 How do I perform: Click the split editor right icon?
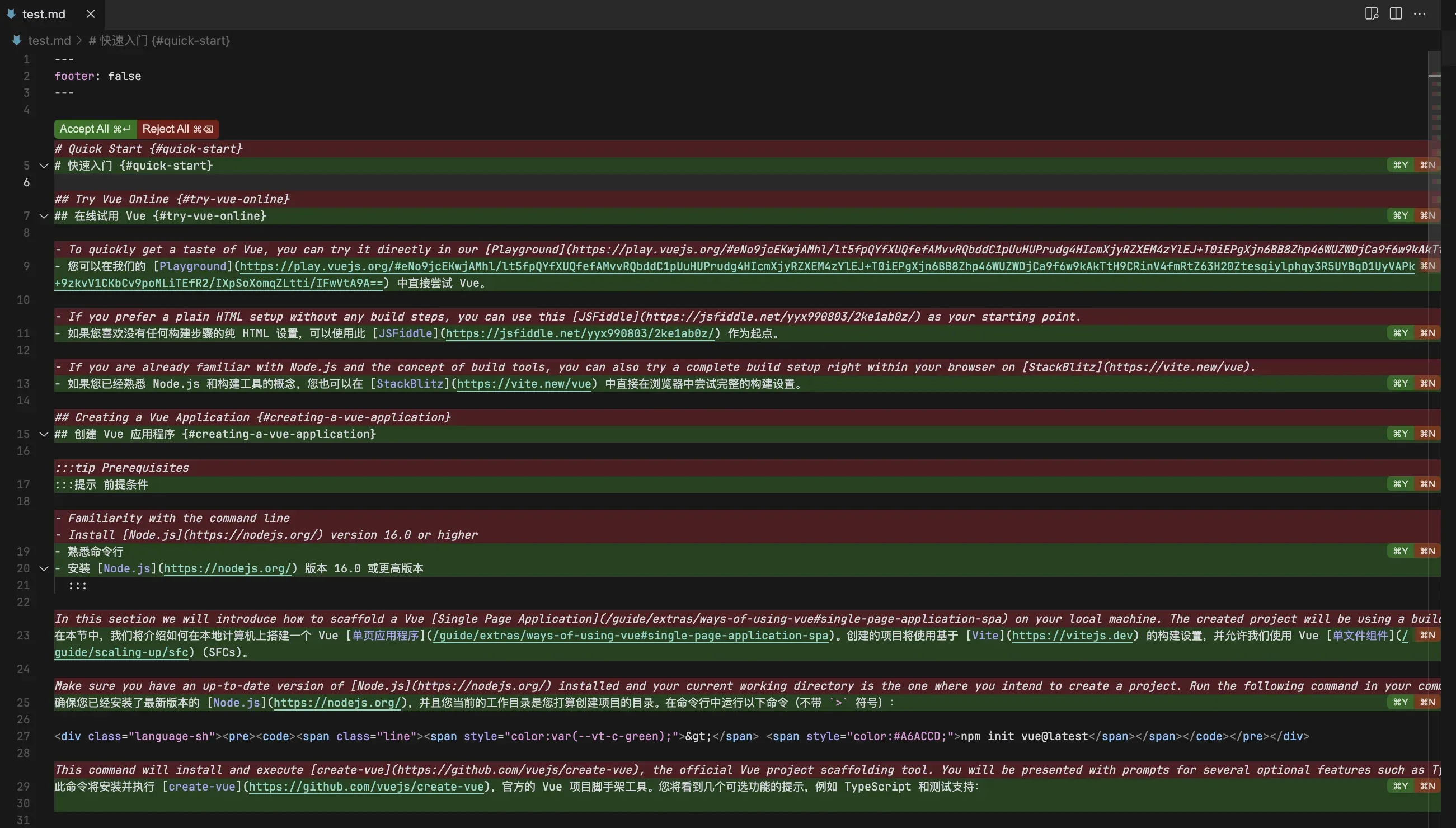pos(1396,13)
